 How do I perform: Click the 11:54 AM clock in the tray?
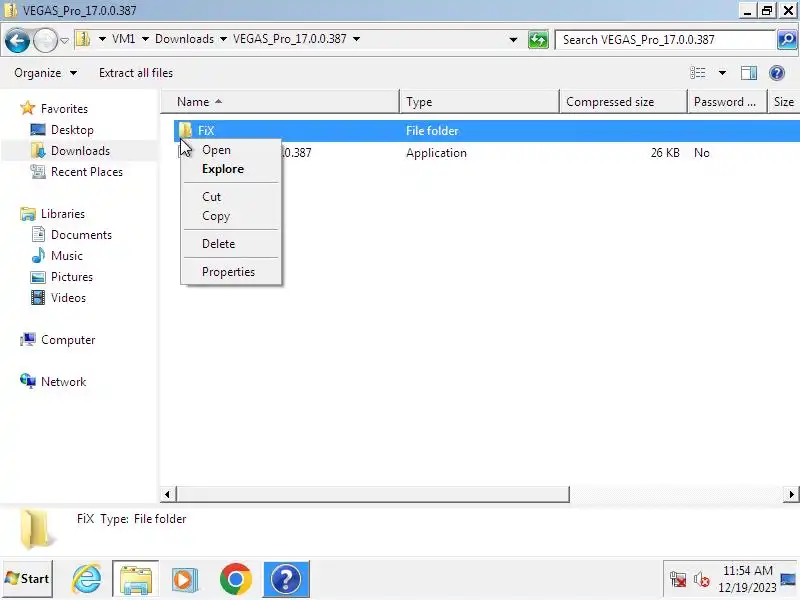coord(747,570)
